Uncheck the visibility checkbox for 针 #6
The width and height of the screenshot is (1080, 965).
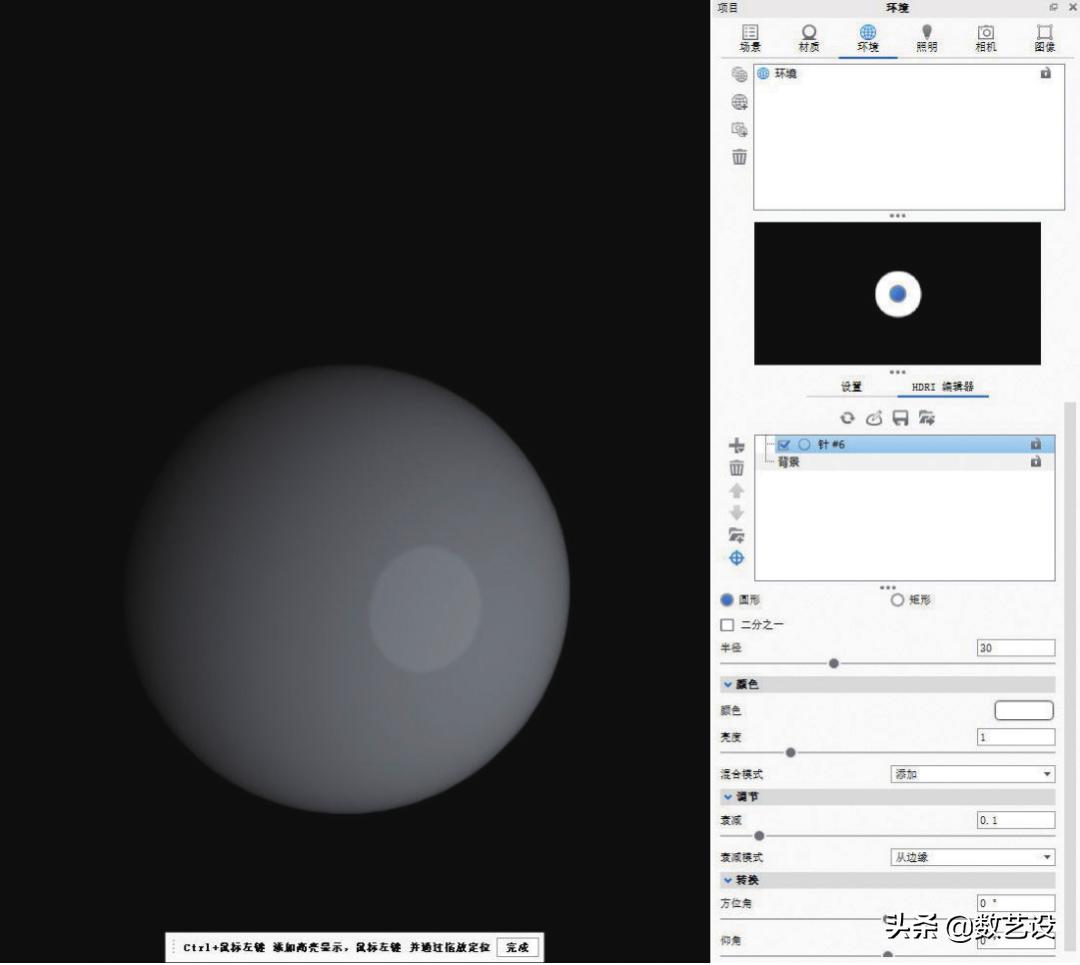click(785, 444)
